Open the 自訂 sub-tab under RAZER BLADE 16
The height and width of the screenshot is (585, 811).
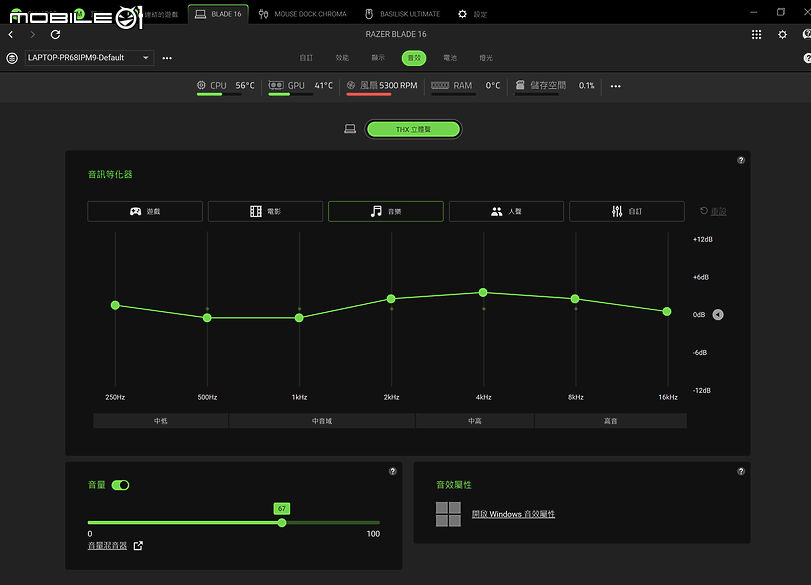point(306,58)
